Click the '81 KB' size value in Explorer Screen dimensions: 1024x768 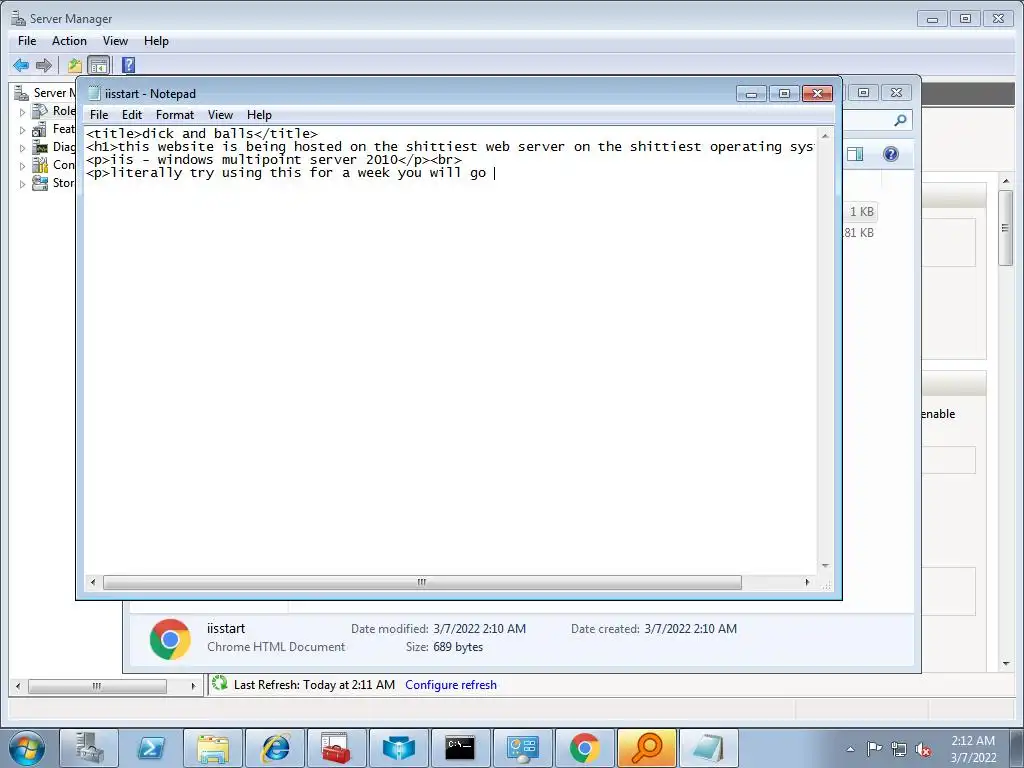tap(859, 232)
